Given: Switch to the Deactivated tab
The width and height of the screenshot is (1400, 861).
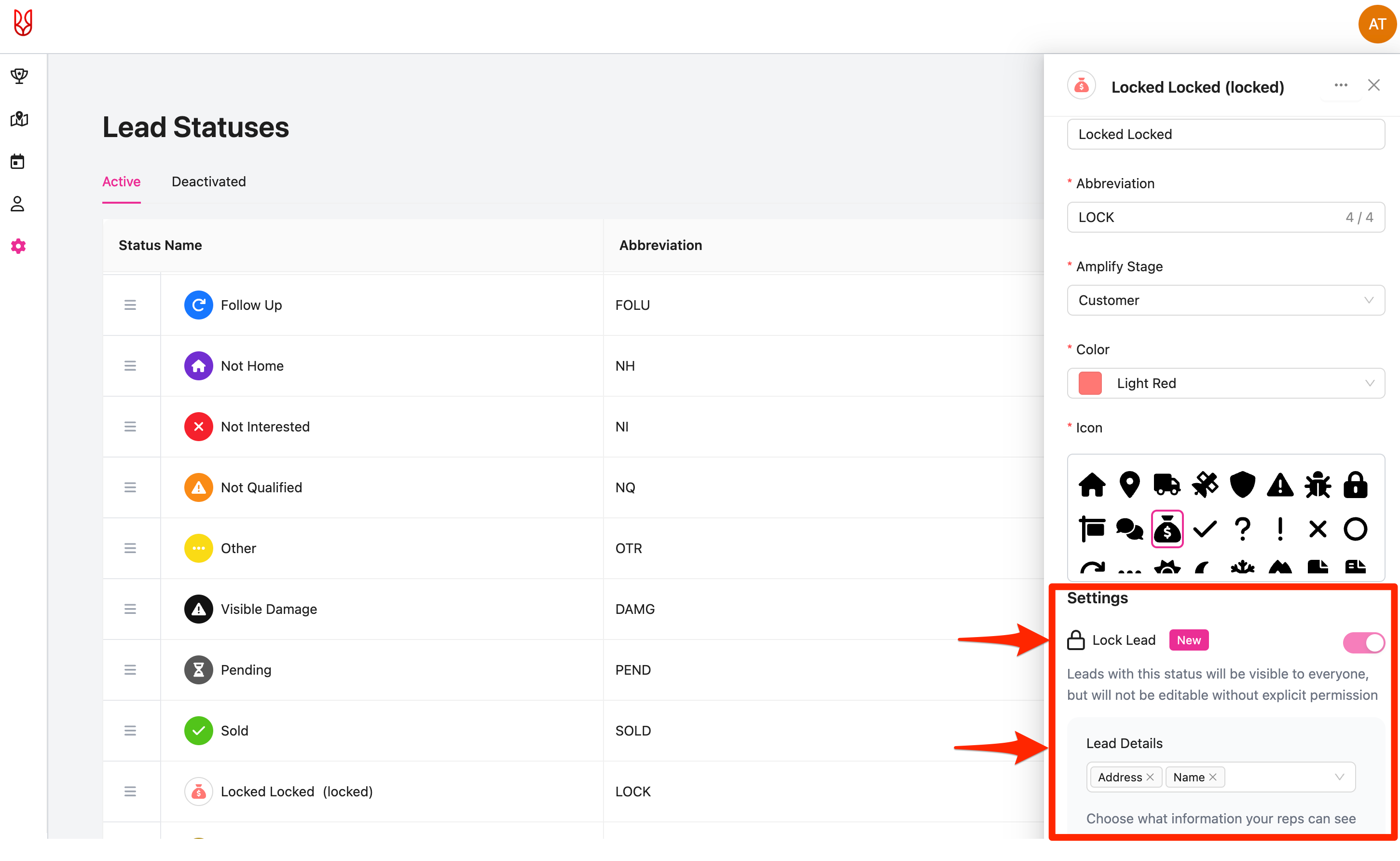Looking at the screenshot, I should point(208,181).
